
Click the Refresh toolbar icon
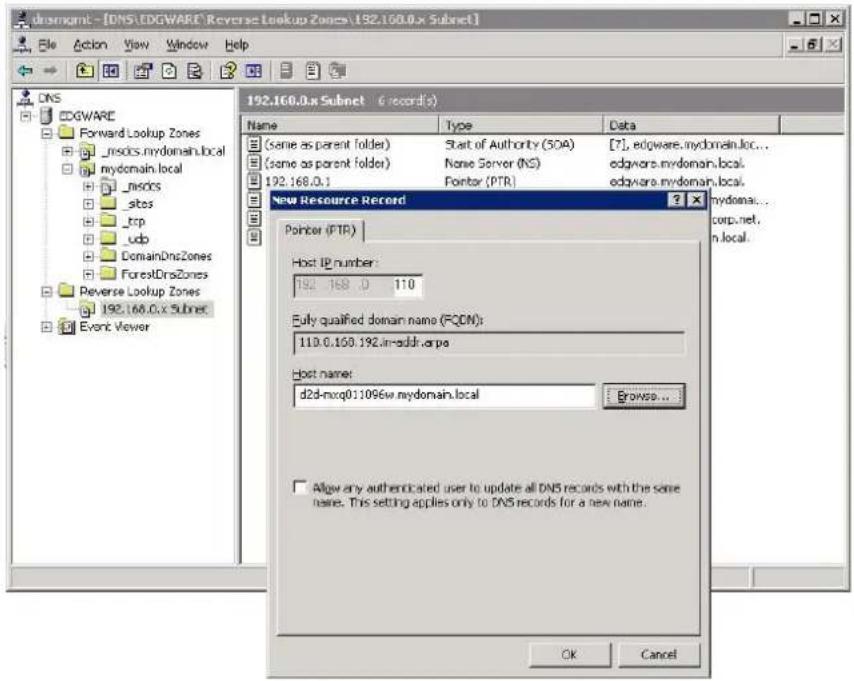coord(169,71)
